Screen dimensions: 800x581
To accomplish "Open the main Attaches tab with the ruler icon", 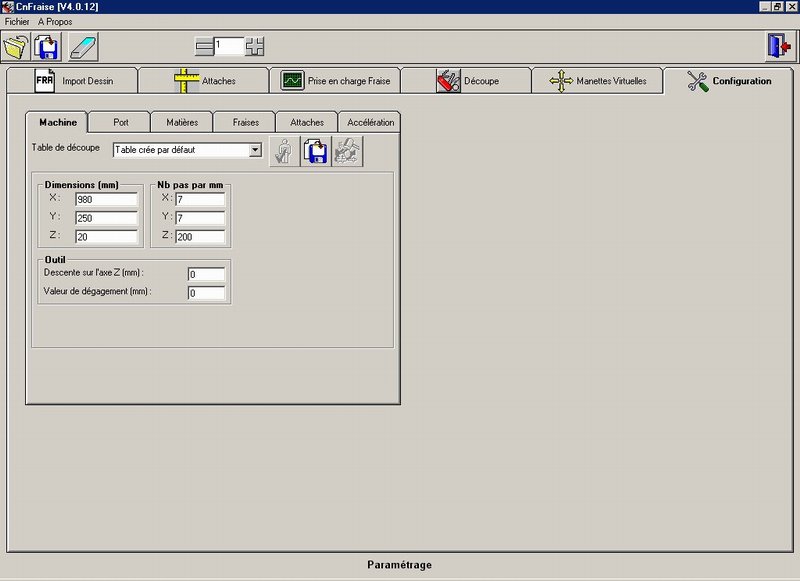I will tap(204, 81).
